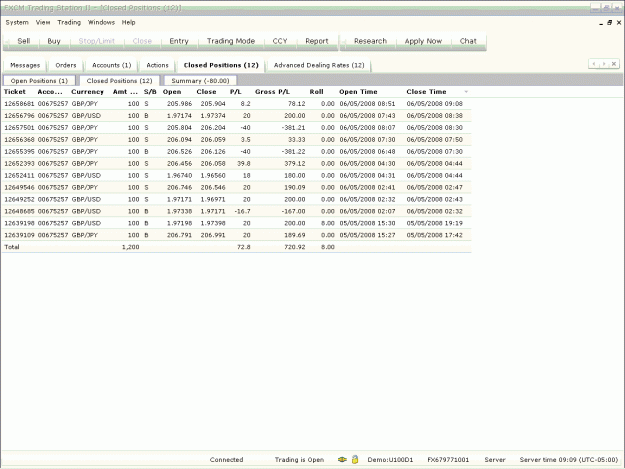Select ticket 12648685 row
625x469 pixels.
(x=236, y=211)
